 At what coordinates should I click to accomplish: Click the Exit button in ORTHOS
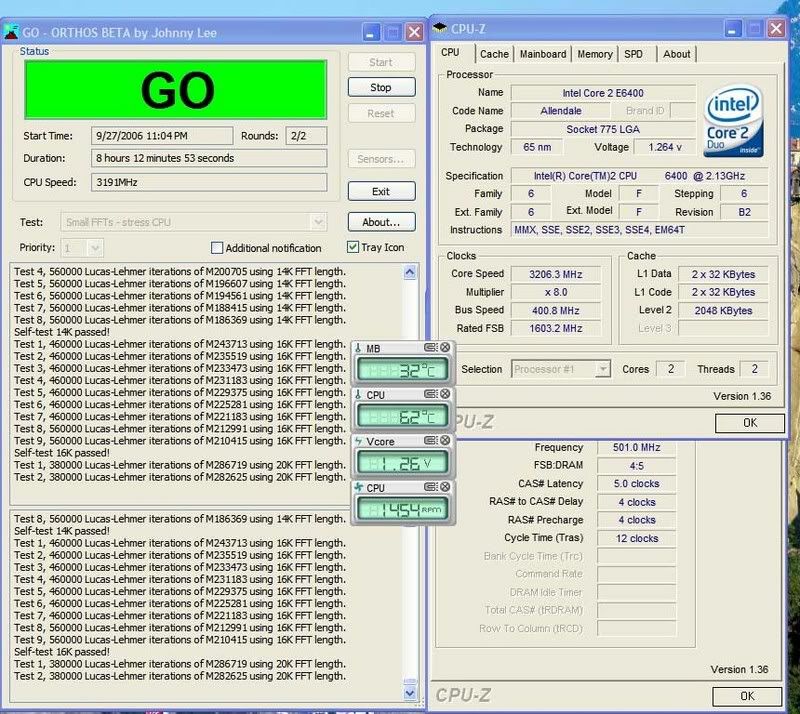[381, 191]
